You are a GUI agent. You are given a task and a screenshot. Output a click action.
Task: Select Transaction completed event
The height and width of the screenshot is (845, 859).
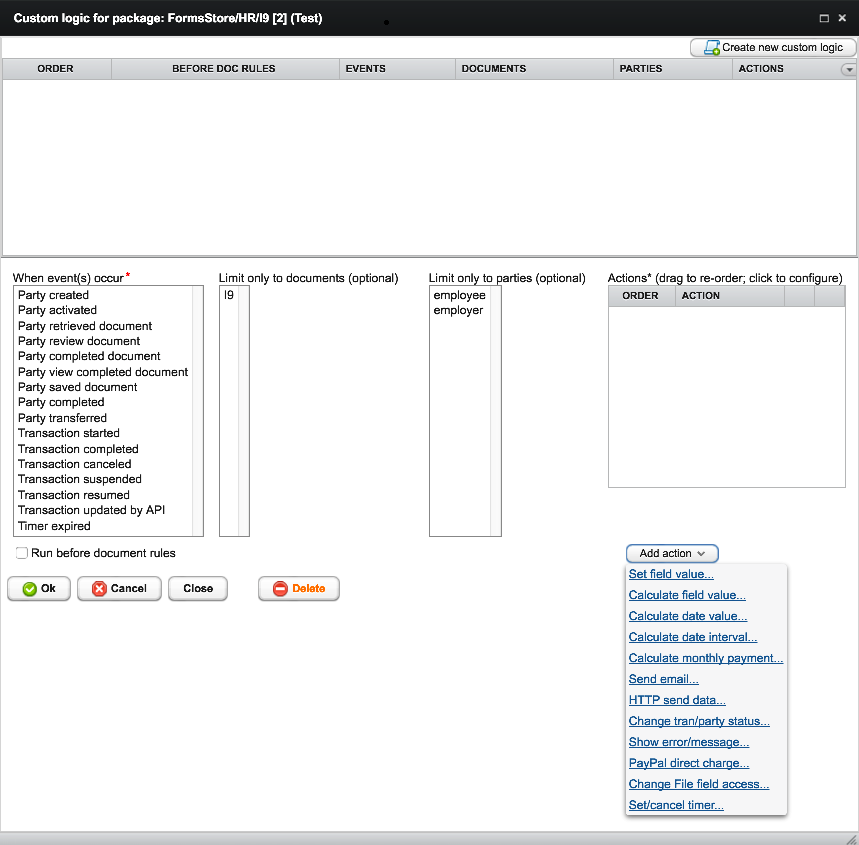tap(78, 449)
